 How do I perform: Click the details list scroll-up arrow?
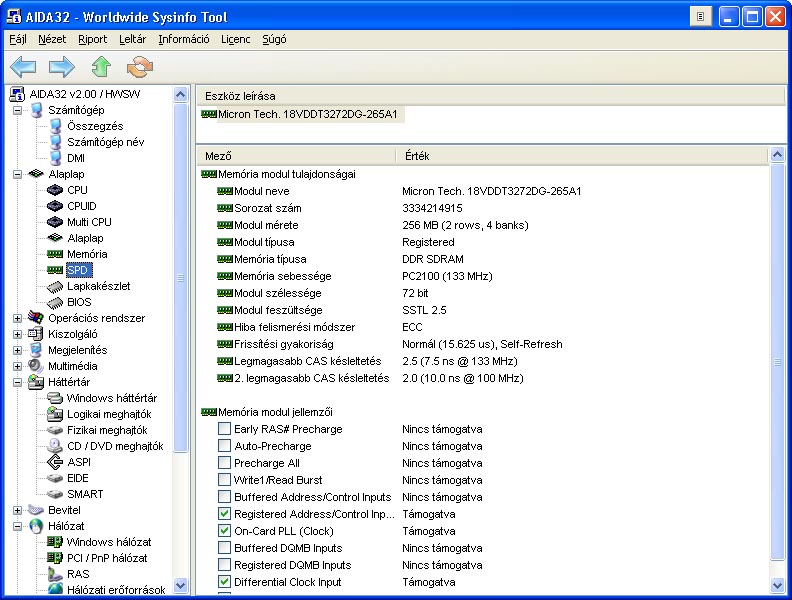point(778,155)
